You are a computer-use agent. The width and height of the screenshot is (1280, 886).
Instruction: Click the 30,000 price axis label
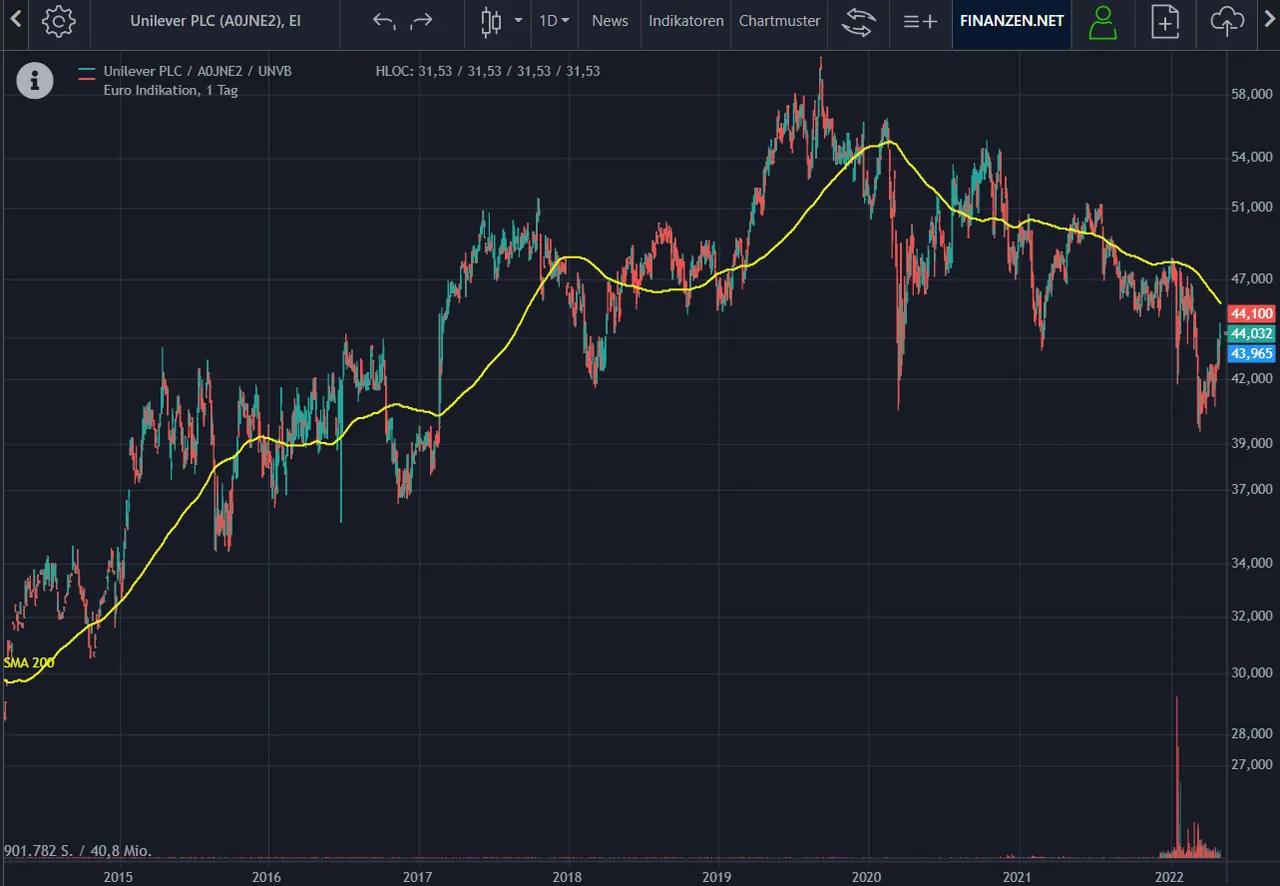[1251, 673]
